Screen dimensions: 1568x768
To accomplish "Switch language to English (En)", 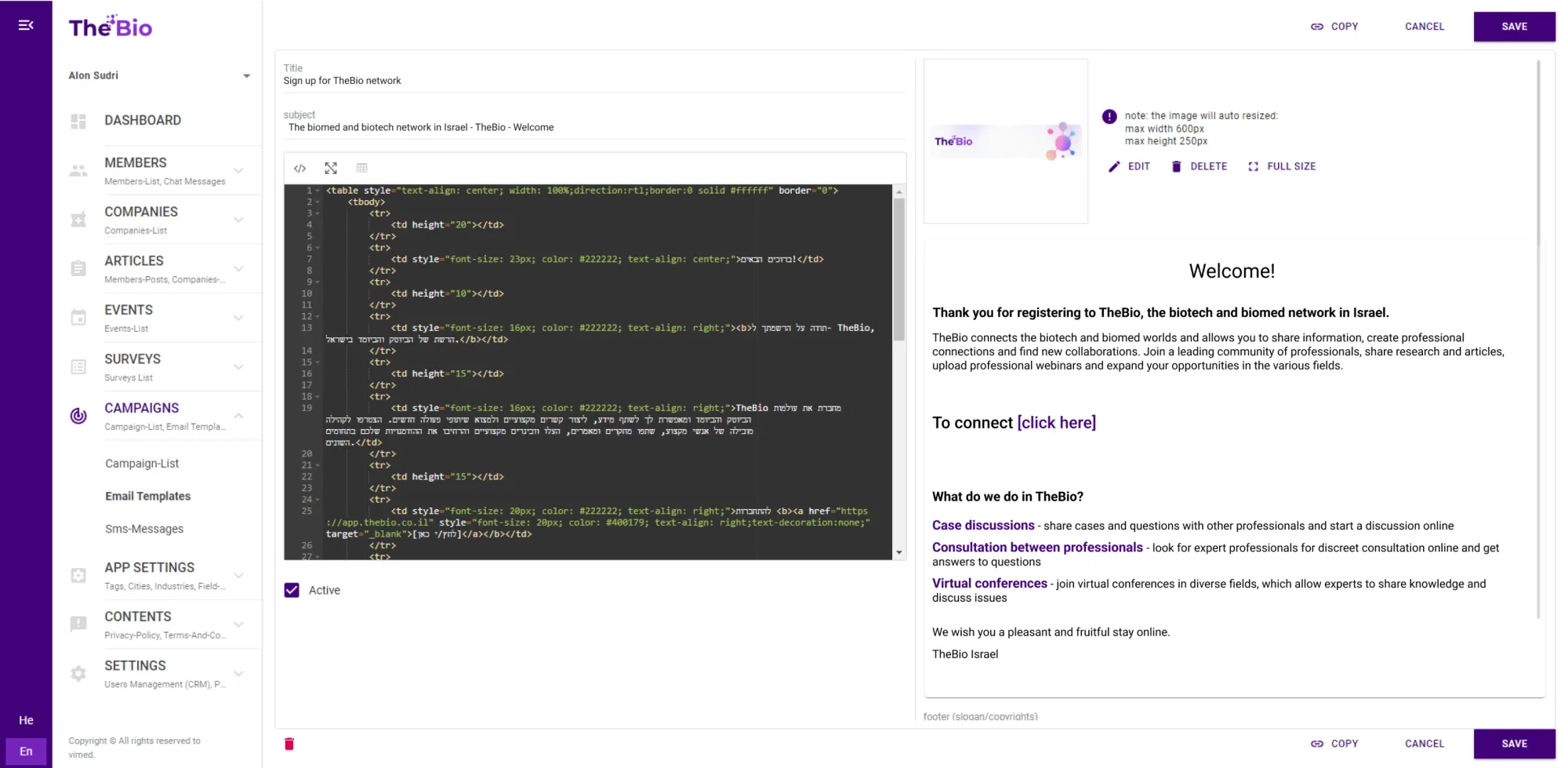I will point(26,751).
